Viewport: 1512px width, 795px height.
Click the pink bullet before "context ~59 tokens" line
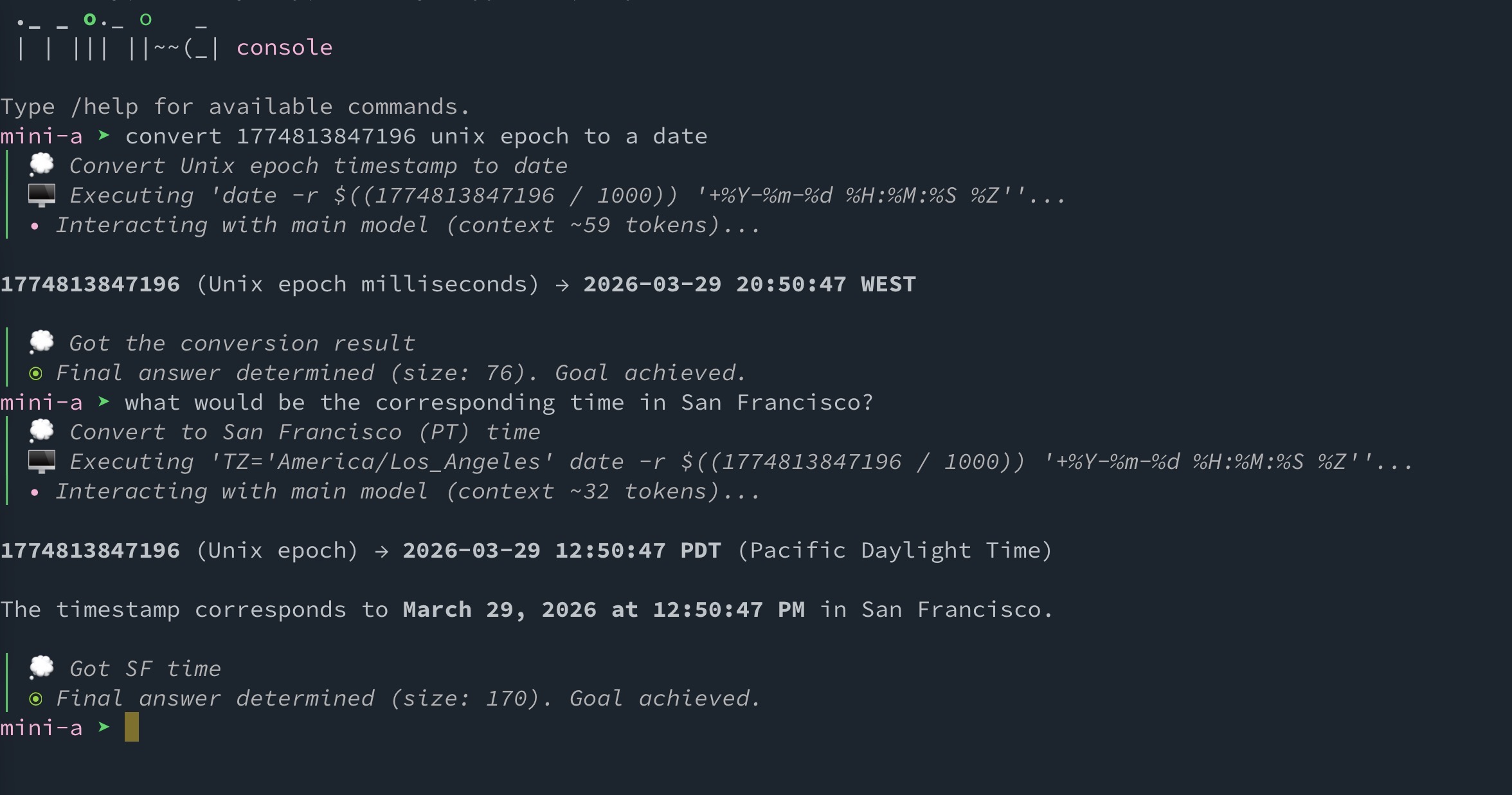35,226
